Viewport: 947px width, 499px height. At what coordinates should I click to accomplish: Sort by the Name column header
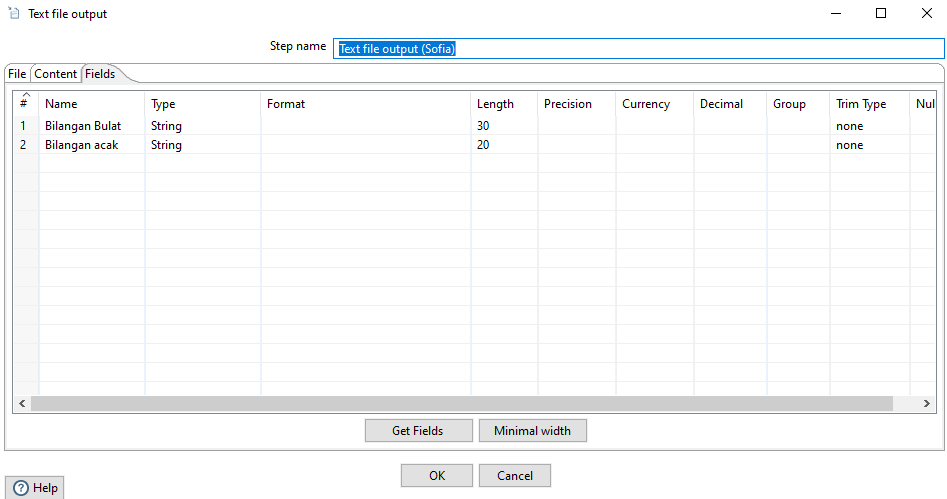pyautogui.click(x=92, y=104)
